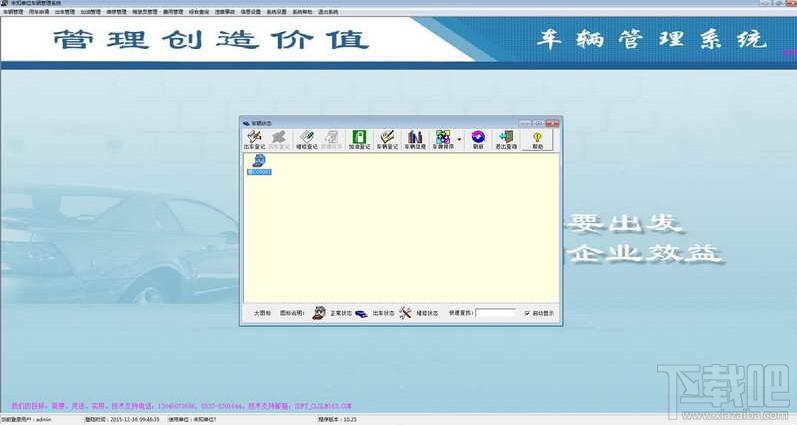
Task: Open the 系统设置 menu
Action: point(277,12)
